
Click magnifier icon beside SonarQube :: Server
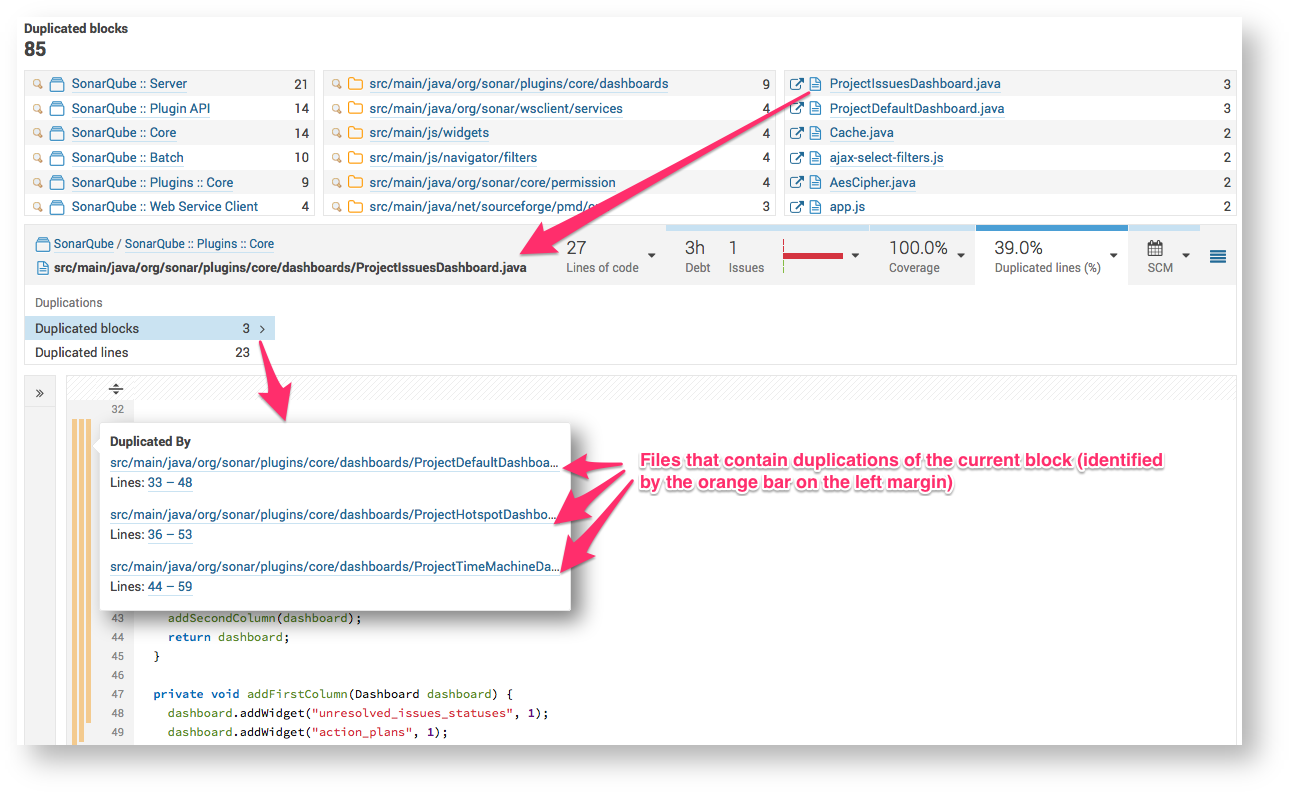(x=38, y=84)
